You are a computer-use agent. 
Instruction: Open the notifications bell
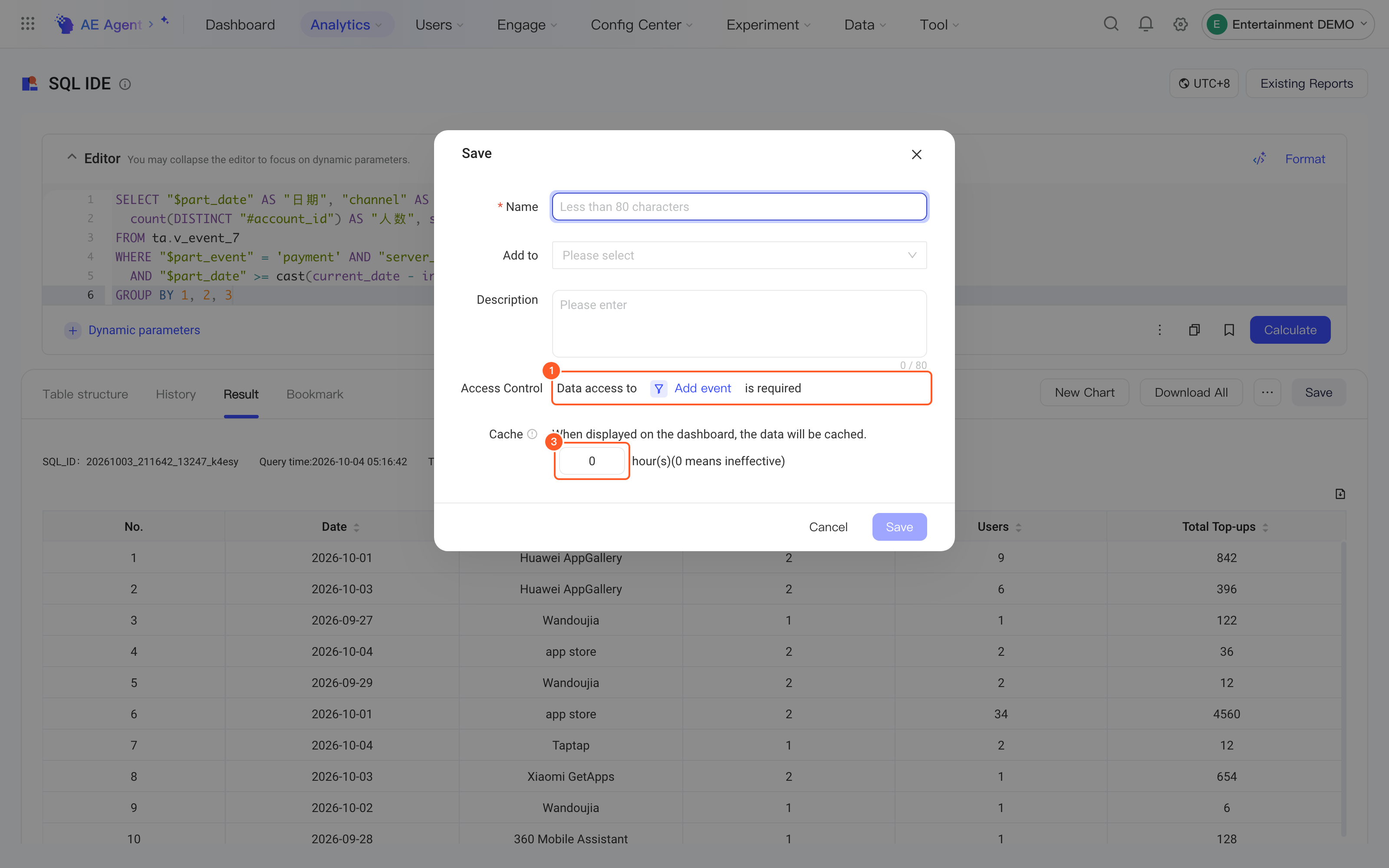1145,24
